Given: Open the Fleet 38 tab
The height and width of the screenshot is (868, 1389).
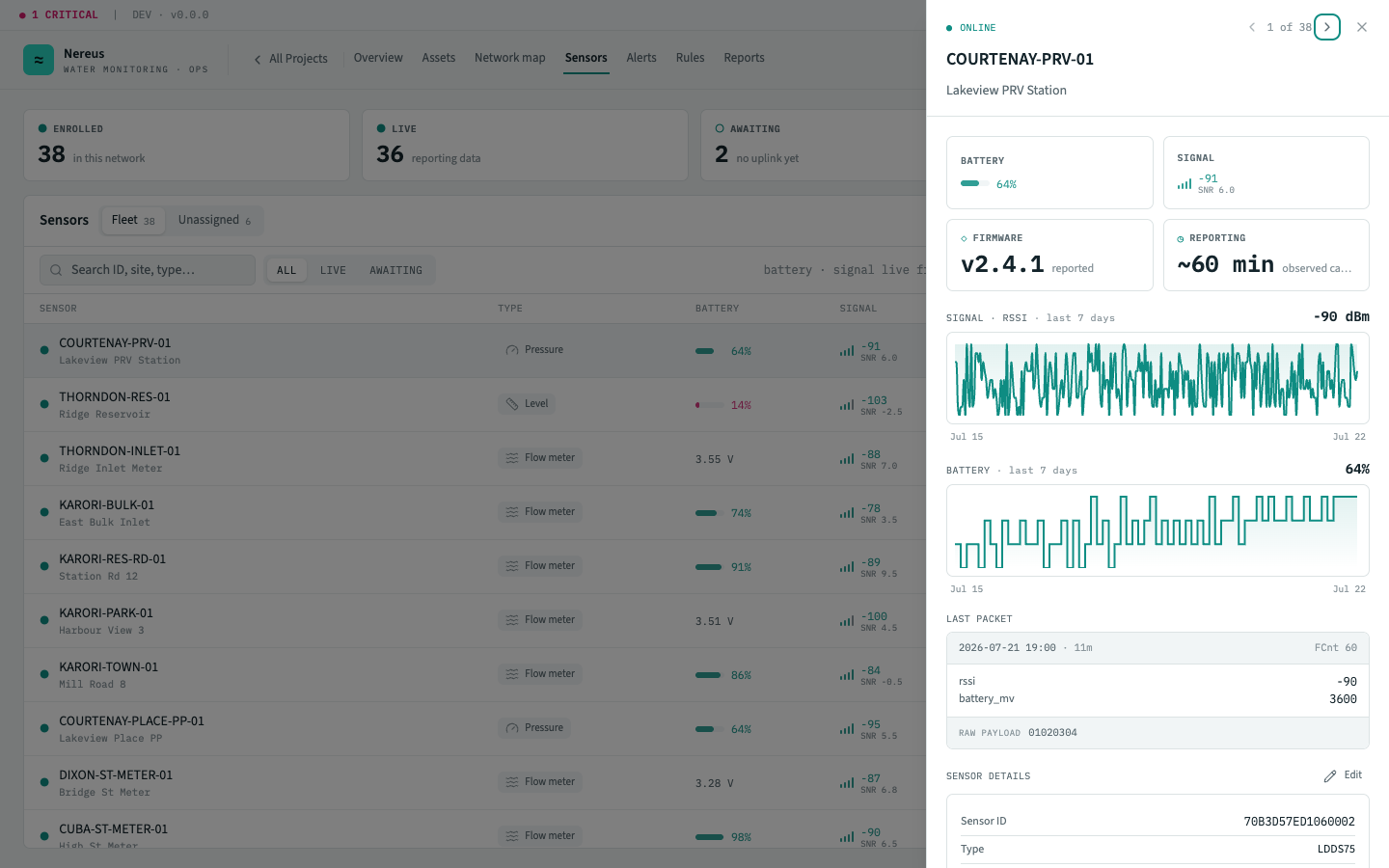Looking at the screenshot, I should click(133, 220).
